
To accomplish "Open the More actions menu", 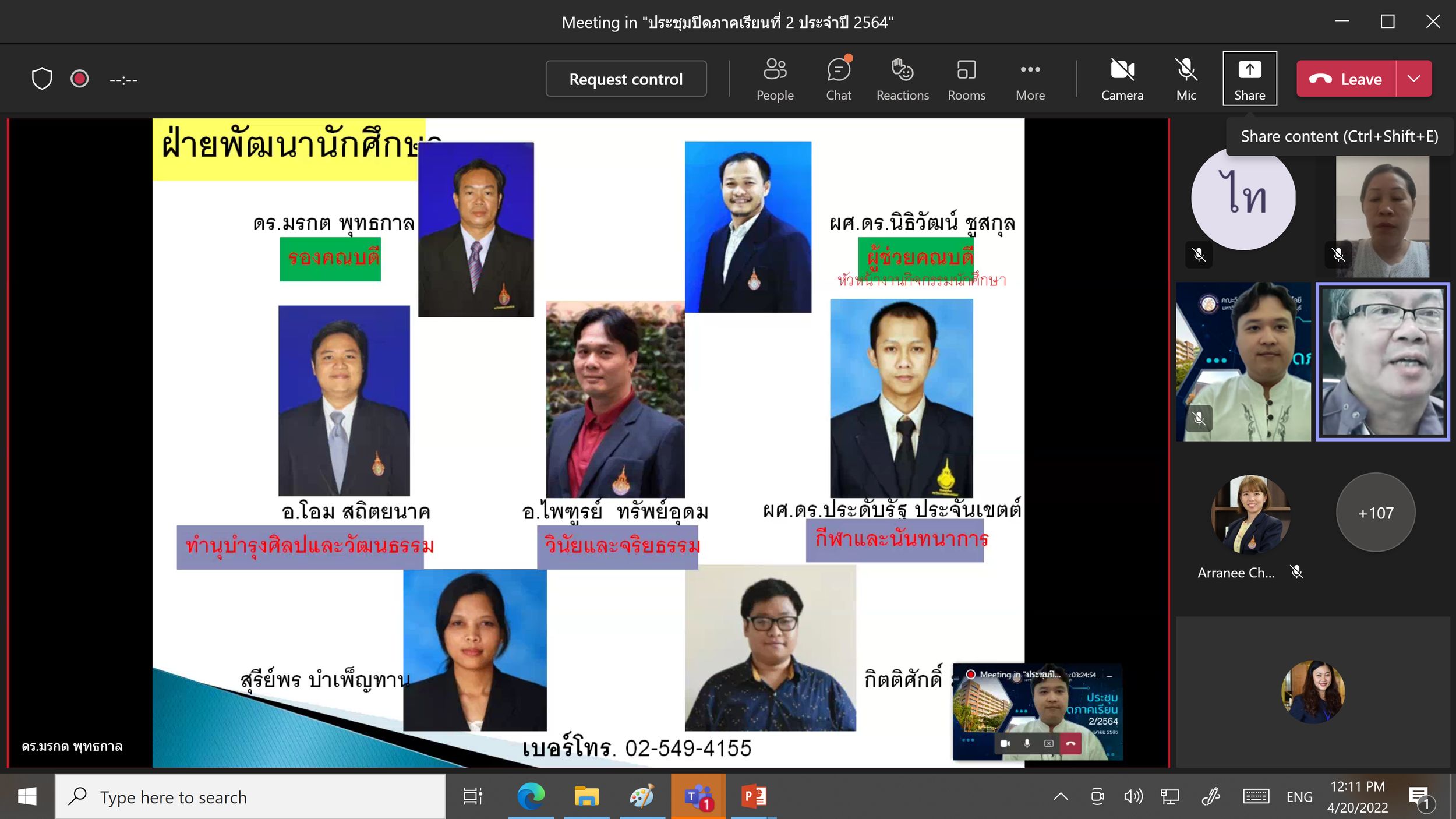I will 1030,79.
